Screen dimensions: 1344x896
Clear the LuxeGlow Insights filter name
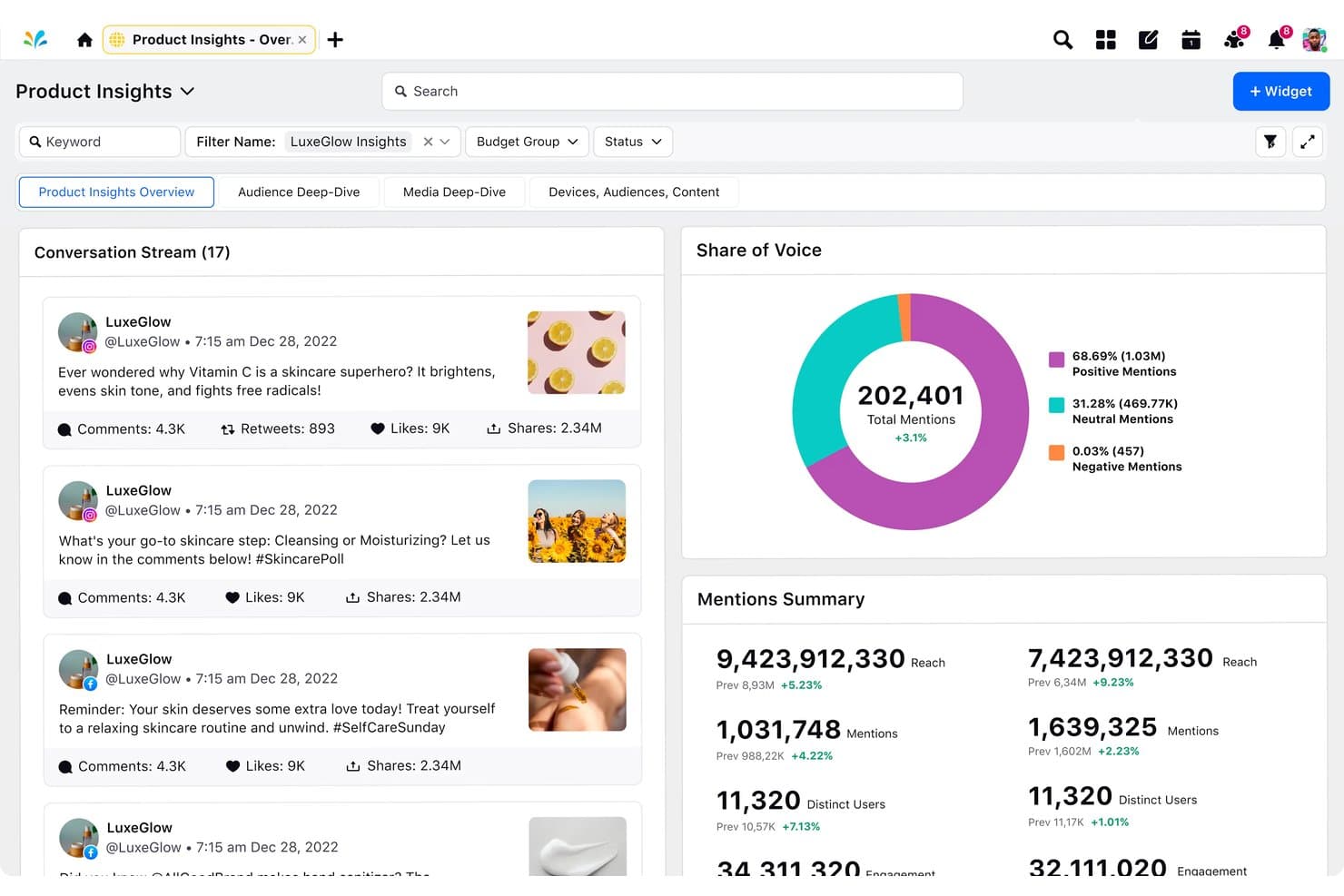point(428,142)
